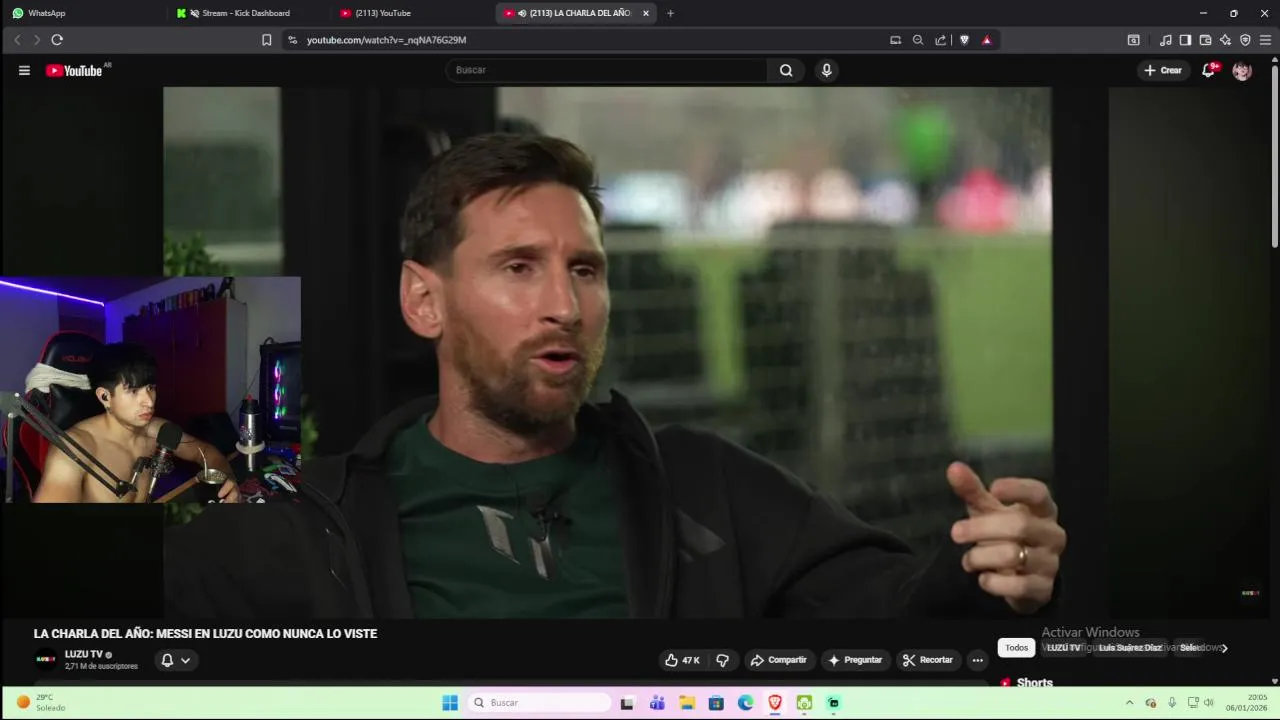Click the address bar URL
The image size is (1280, 720).
coord(386,40)
